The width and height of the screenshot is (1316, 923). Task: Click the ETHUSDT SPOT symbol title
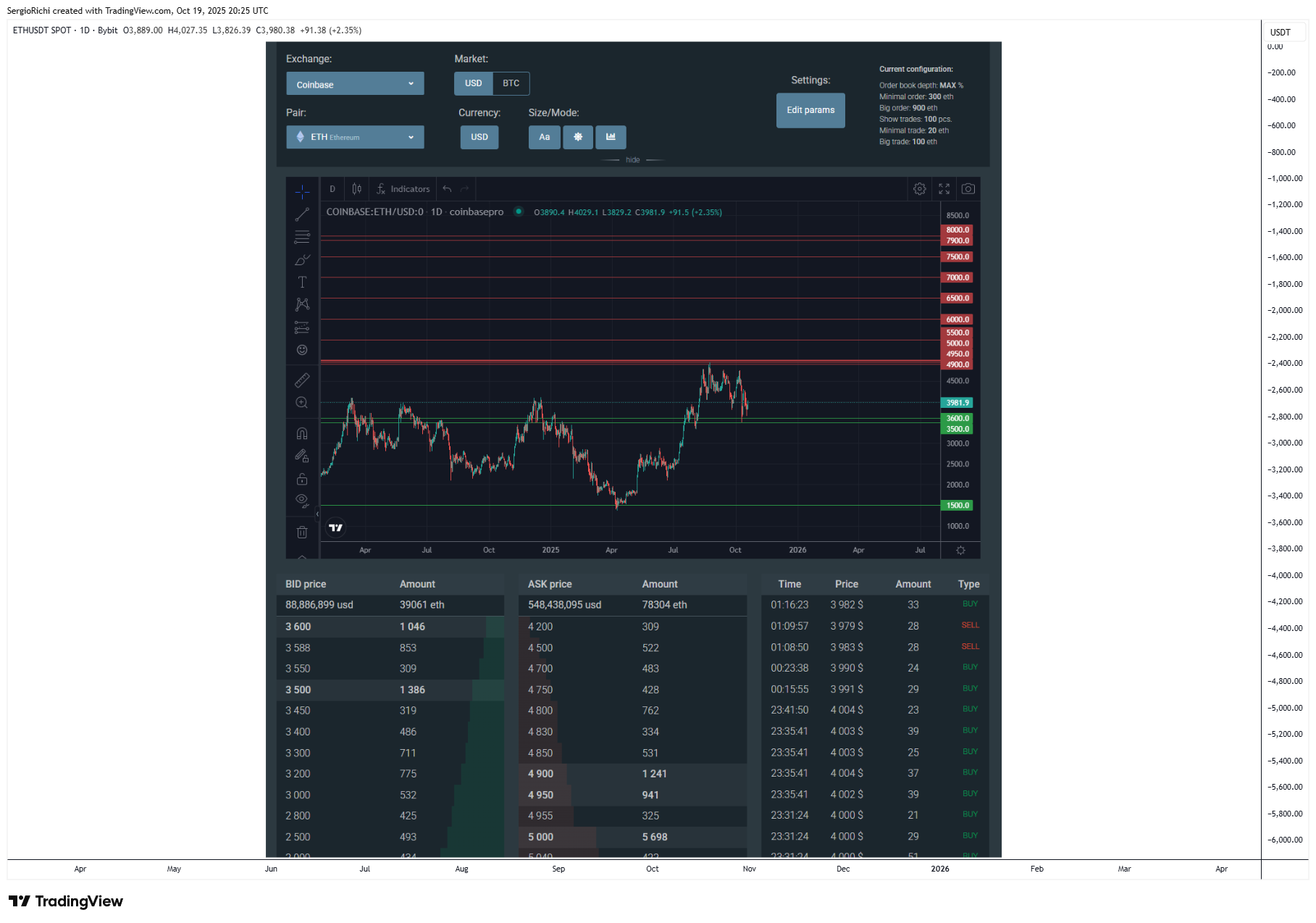pyautogui.click(x=42, y=30)
